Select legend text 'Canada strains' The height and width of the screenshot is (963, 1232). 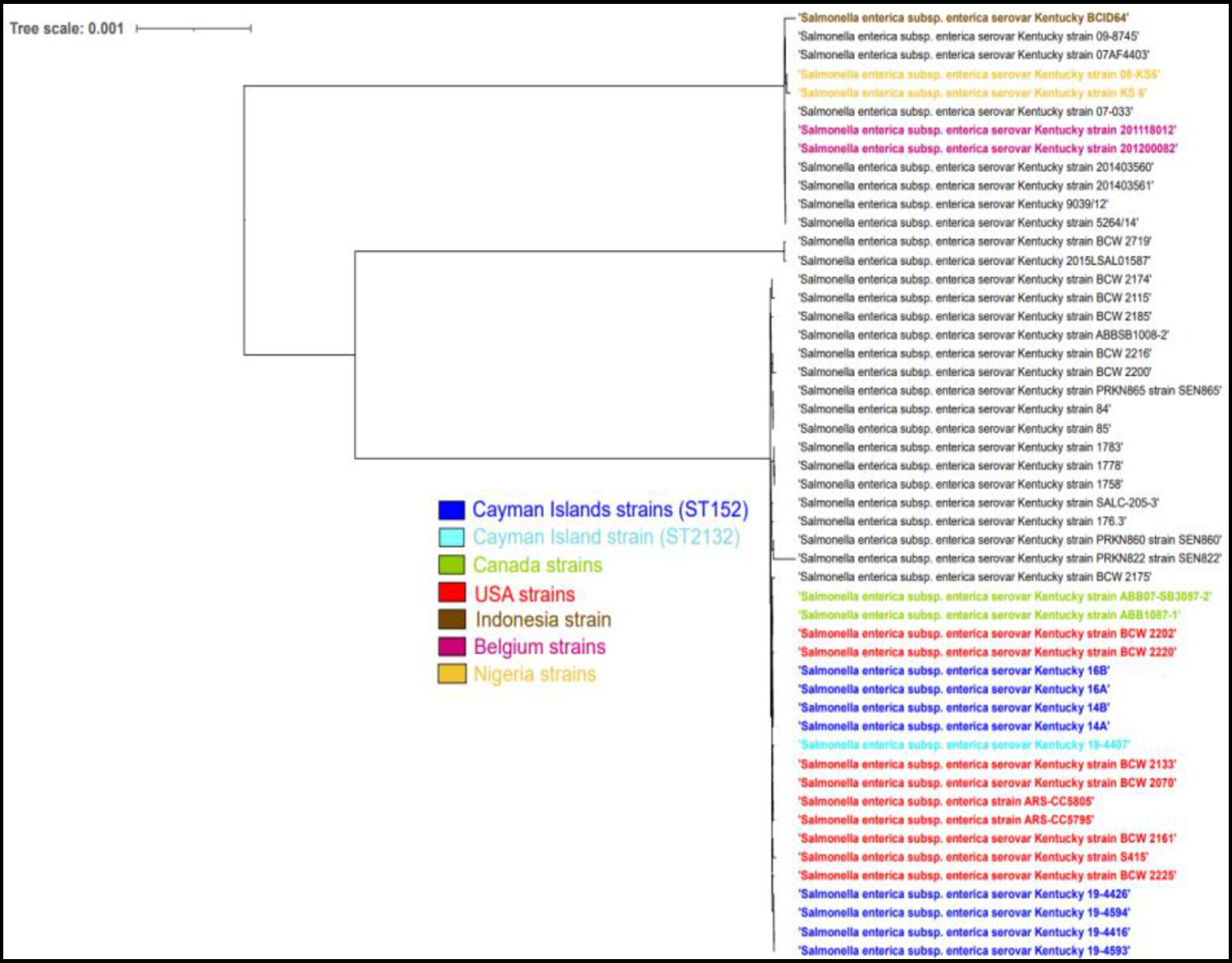(538, 565)
